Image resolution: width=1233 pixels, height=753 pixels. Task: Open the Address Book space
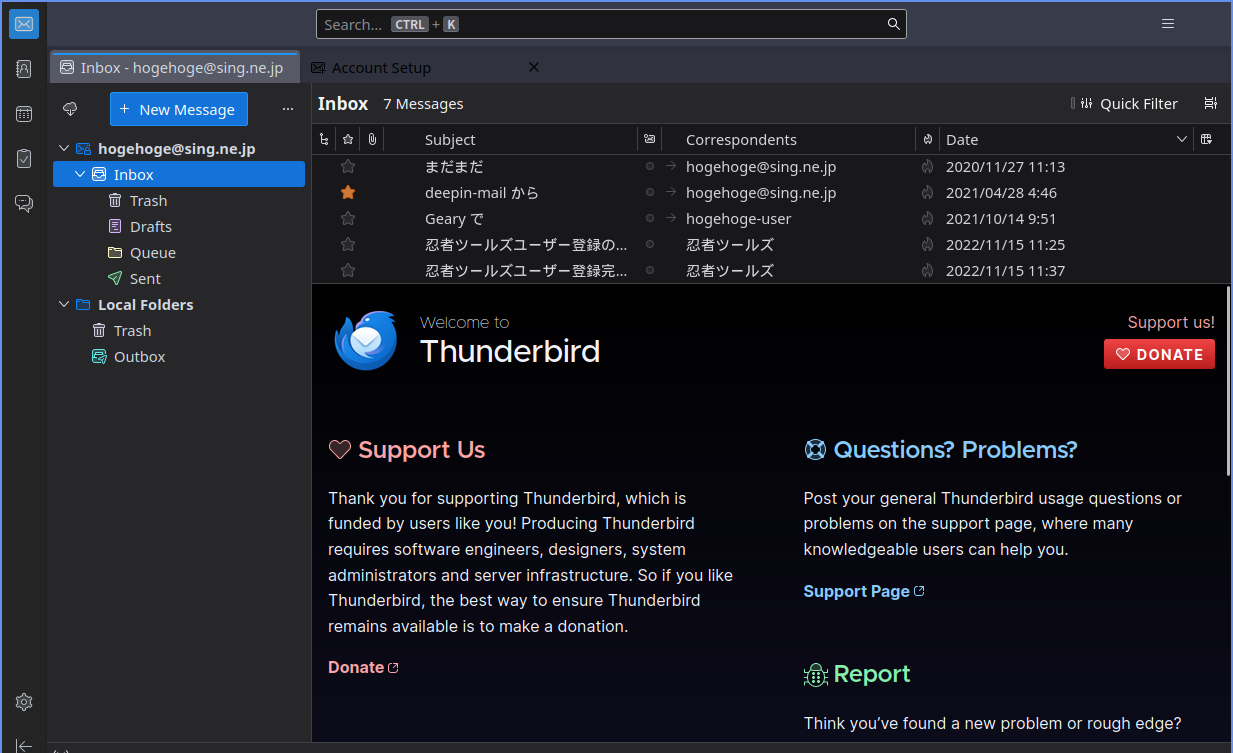click(24, 69)
